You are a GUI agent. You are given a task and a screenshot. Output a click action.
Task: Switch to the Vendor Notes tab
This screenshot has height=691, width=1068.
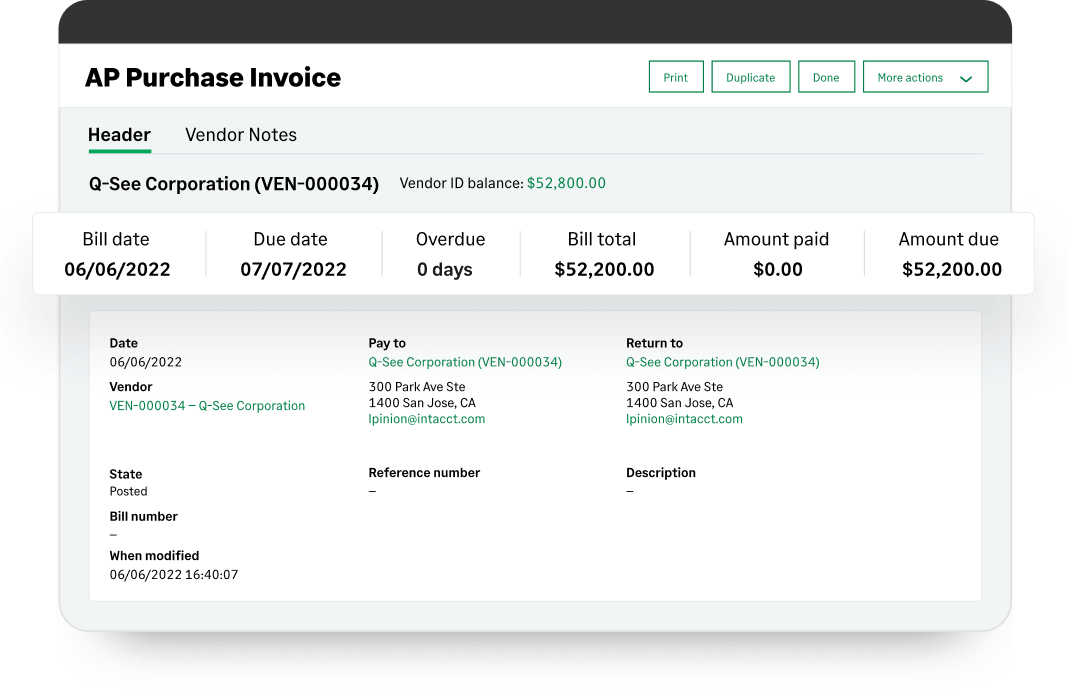(x=241, y=135)
